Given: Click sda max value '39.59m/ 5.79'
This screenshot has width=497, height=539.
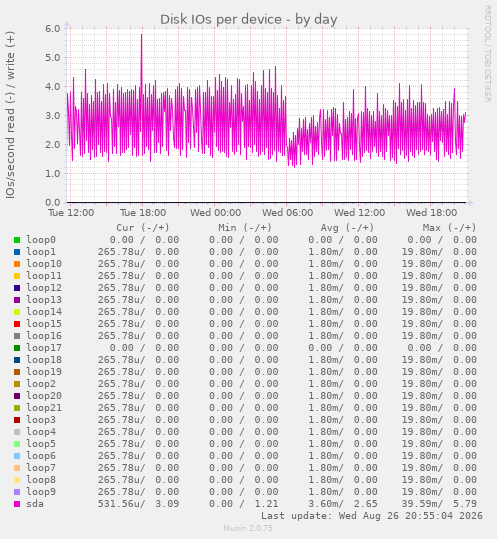Looking at the screenshot, I should pyautogui.click(x=439, y=504).
